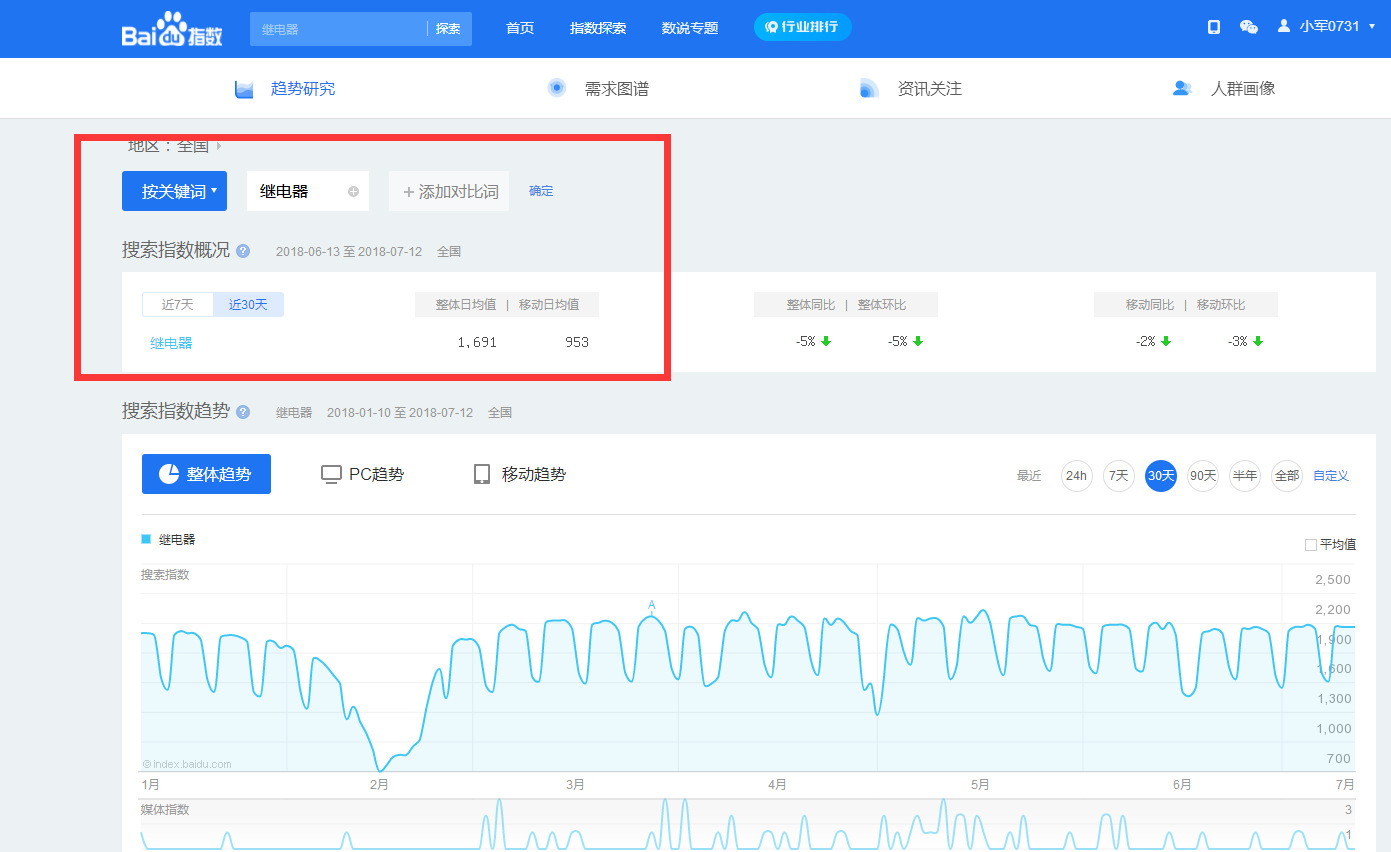
Task: Click the help icon next to 搜索指数趋势
Action: pyautogui.click(x=243, y=412)
